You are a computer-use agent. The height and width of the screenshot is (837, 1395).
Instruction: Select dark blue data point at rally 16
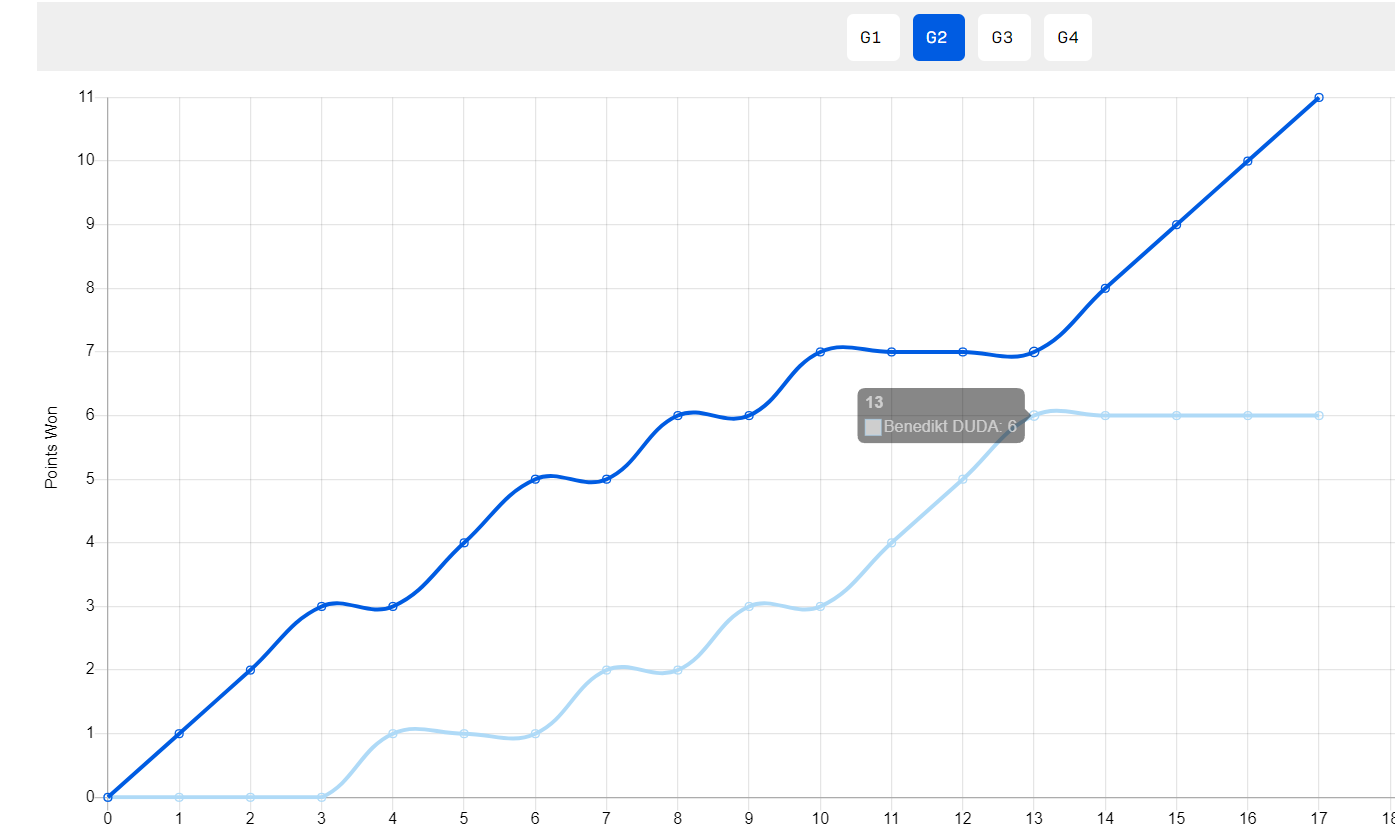click(x=1247, y=161)
